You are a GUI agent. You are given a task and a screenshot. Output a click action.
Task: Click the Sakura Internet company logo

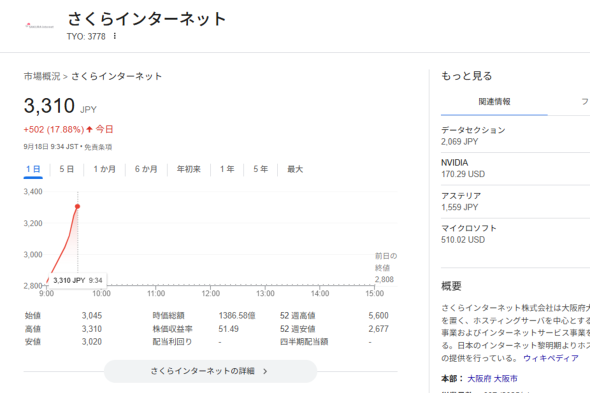tap(40, 26)
